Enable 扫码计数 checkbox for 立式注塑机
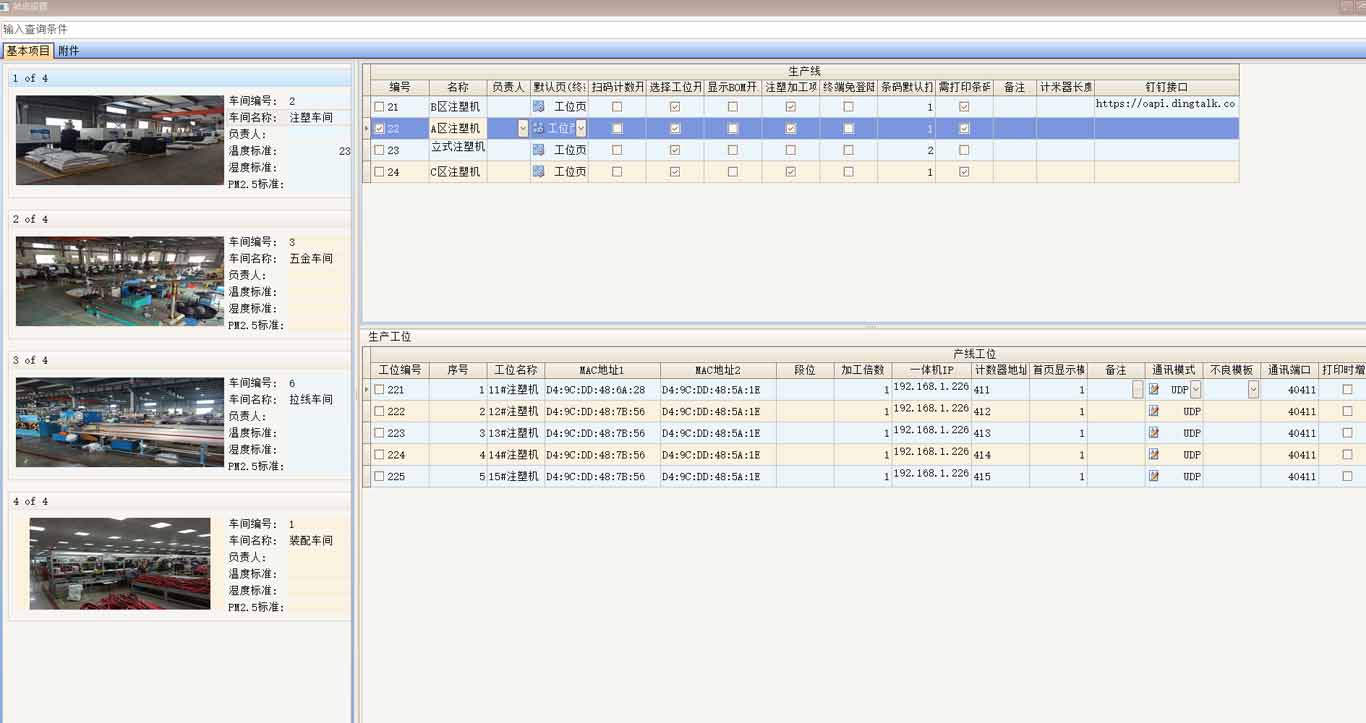The height and width of the screenshot is (723, 1366). [617, 150]
